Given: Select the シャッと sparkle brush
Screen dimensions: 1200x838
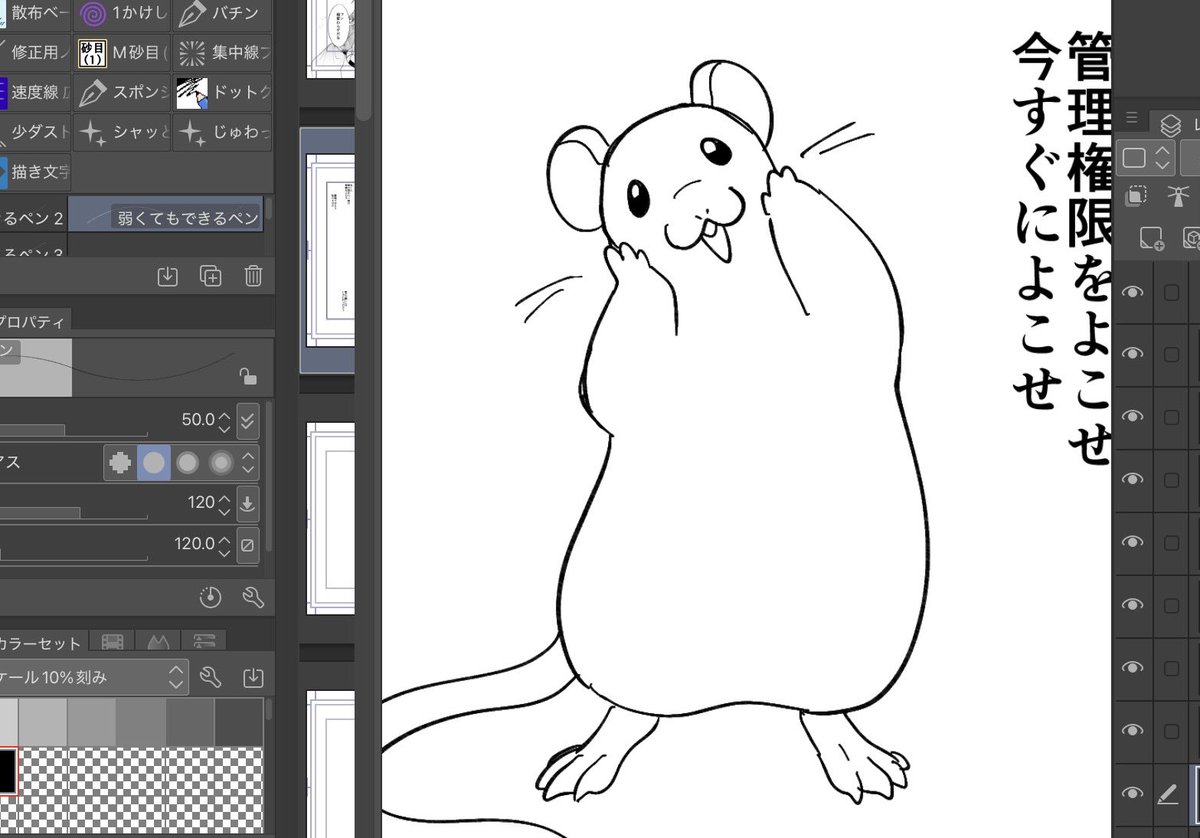Looking at the screenshot, I should point(121,131).
